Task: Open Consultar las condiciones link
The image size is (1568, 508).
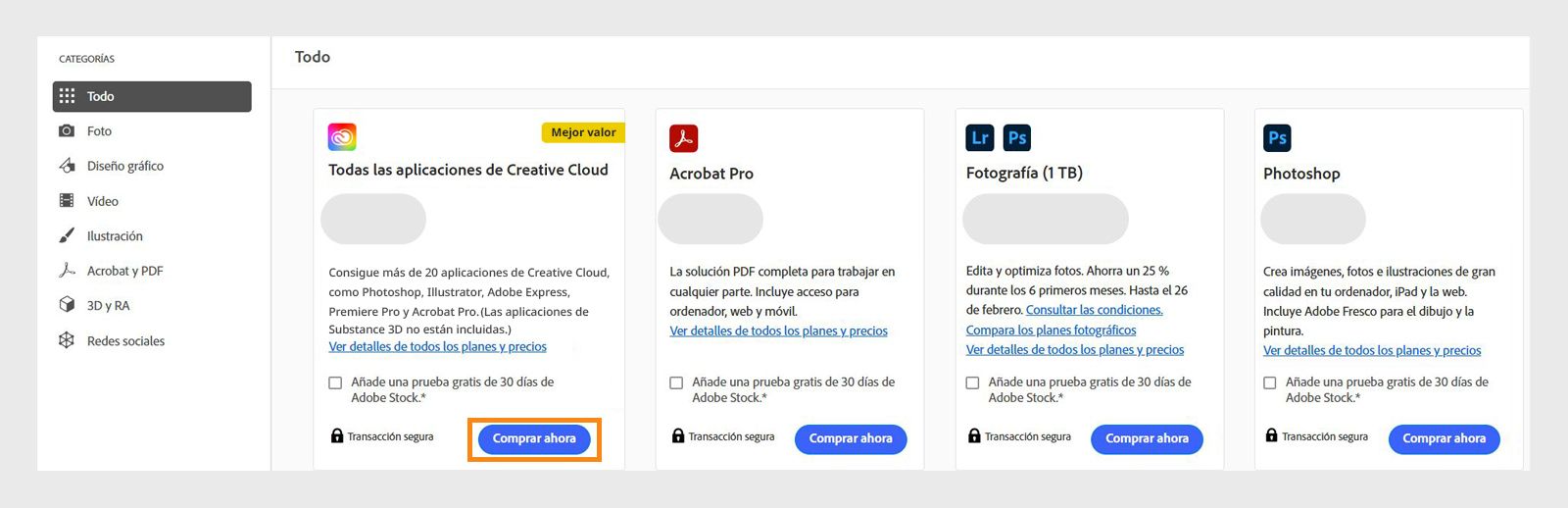Action: (1094, 310)
